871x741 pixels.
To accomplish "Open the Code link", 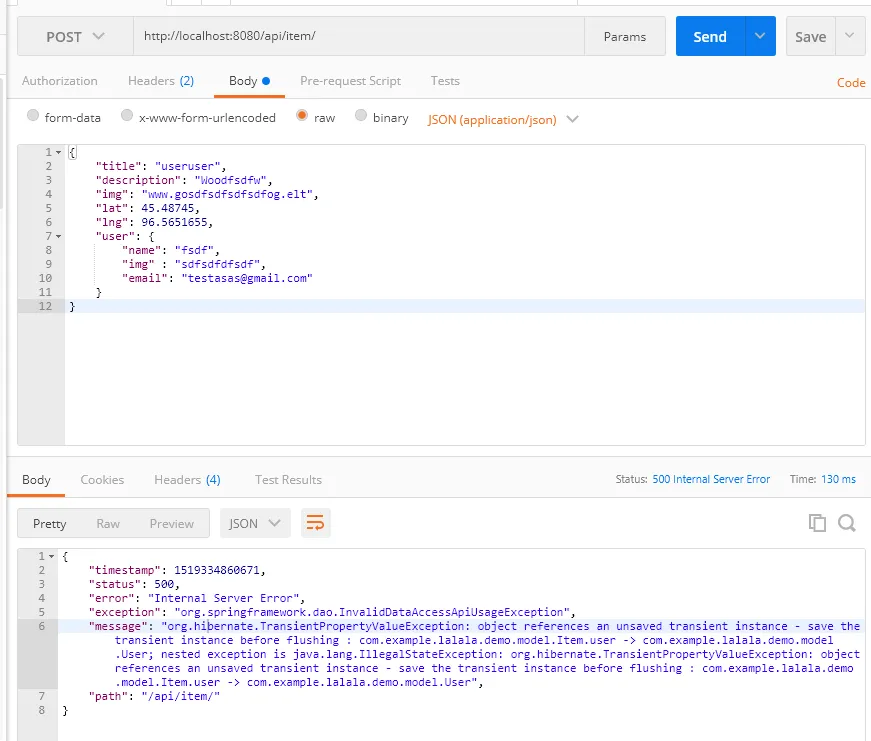I will (851, 83).
